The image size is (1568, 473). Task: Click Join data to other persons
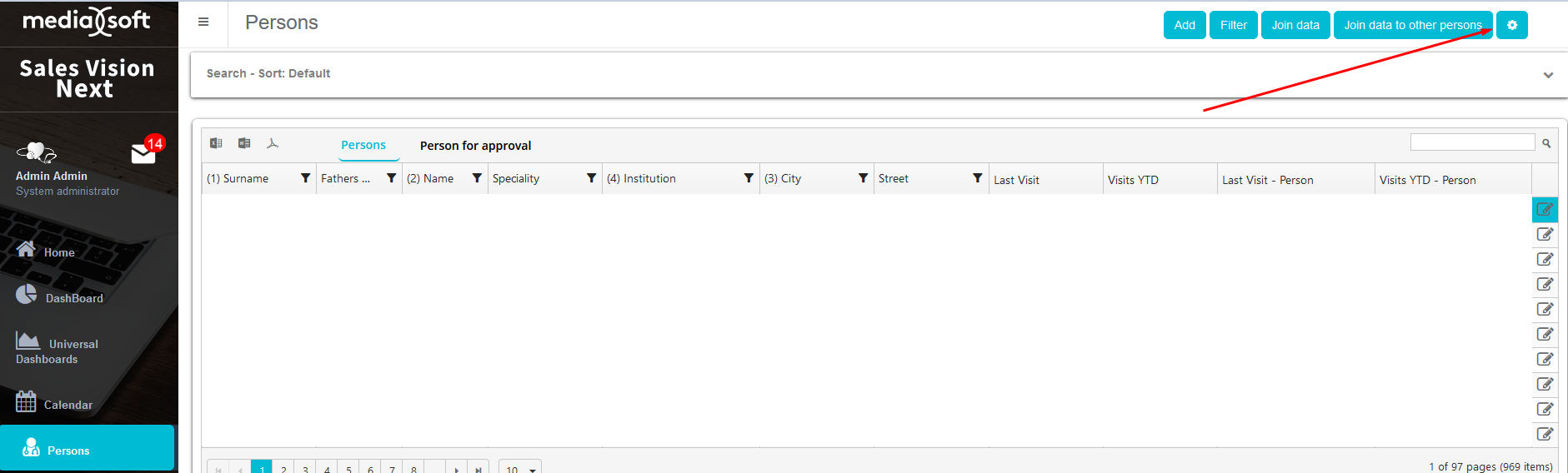1412,25
